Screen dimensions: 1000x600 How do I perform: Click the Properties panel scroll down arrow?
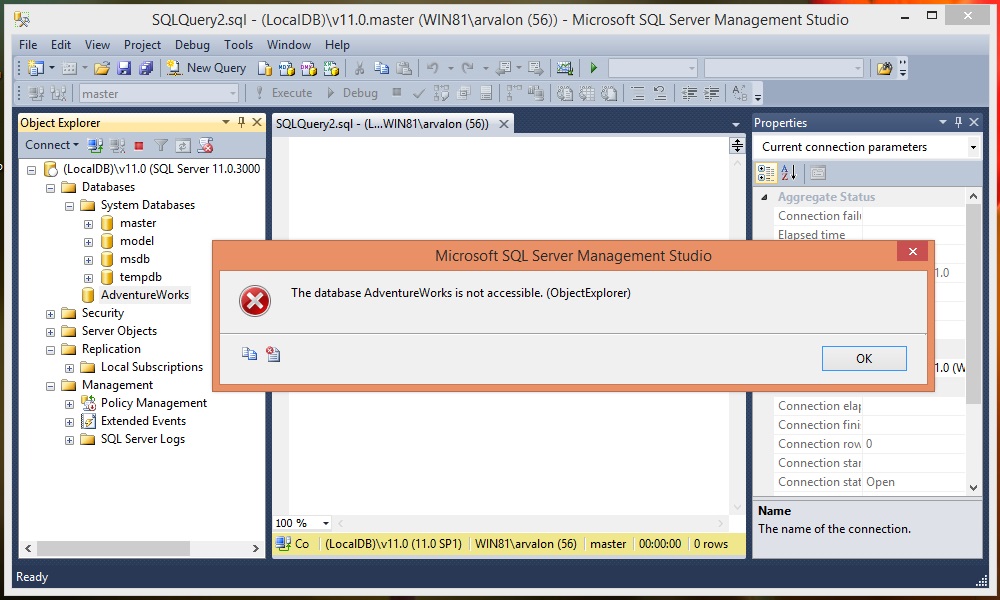click(973, 488)
